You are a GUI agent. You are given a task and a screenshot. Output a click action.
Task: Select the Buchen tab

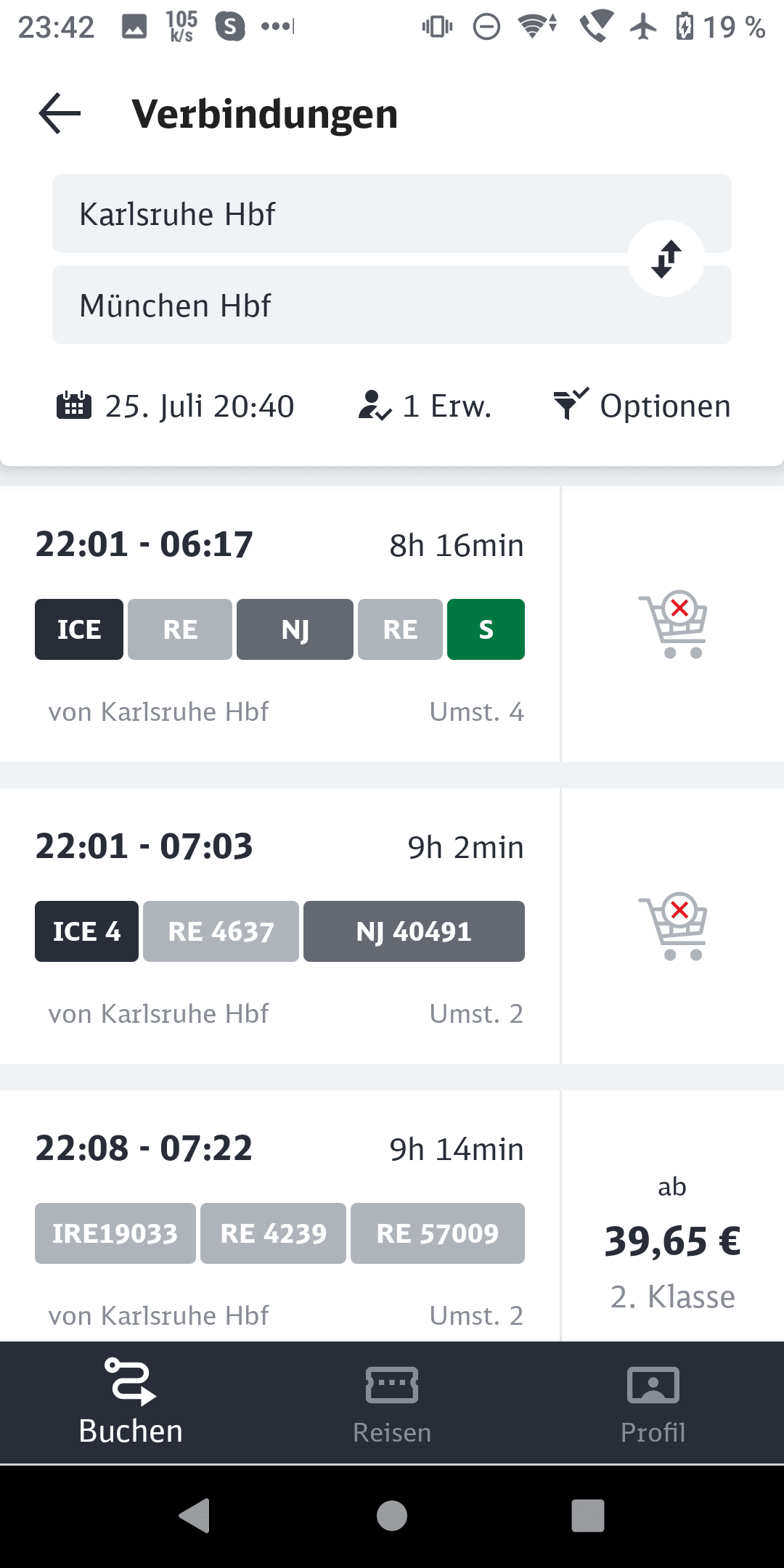click(131, 1402)
